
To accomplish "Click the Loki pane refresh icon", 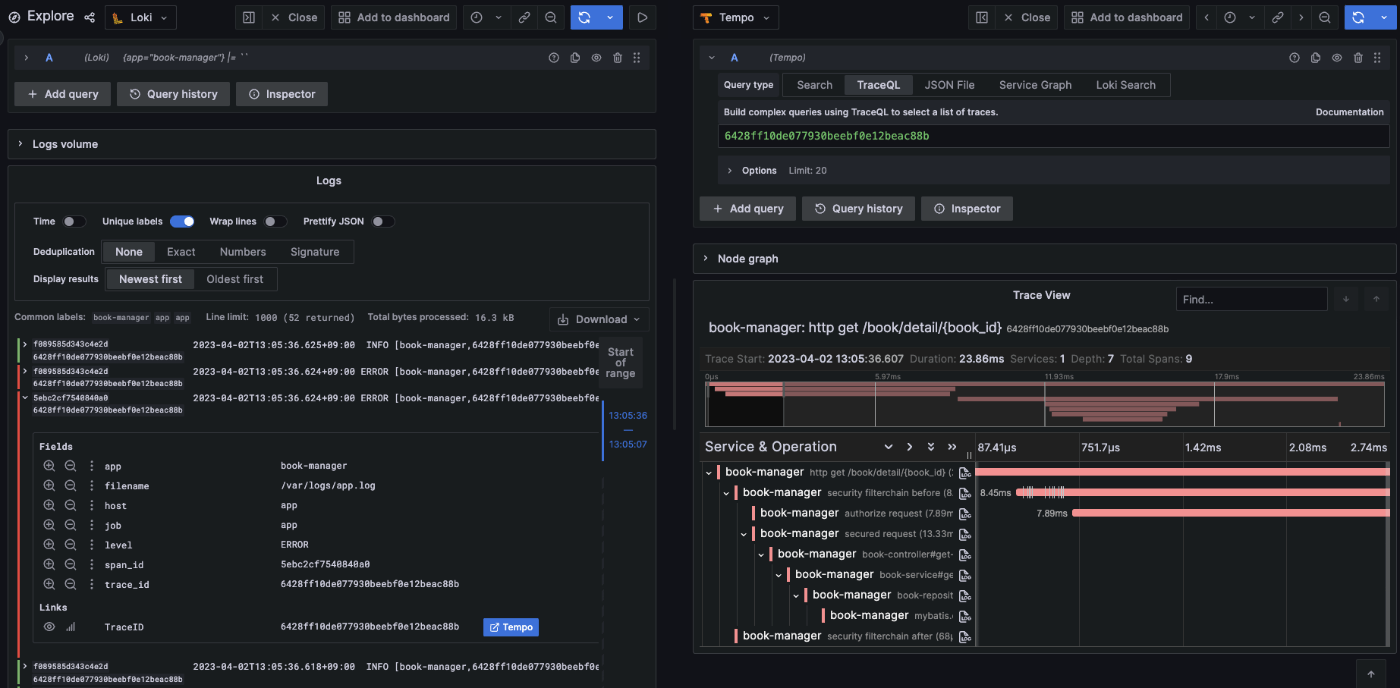I will 584,17.
